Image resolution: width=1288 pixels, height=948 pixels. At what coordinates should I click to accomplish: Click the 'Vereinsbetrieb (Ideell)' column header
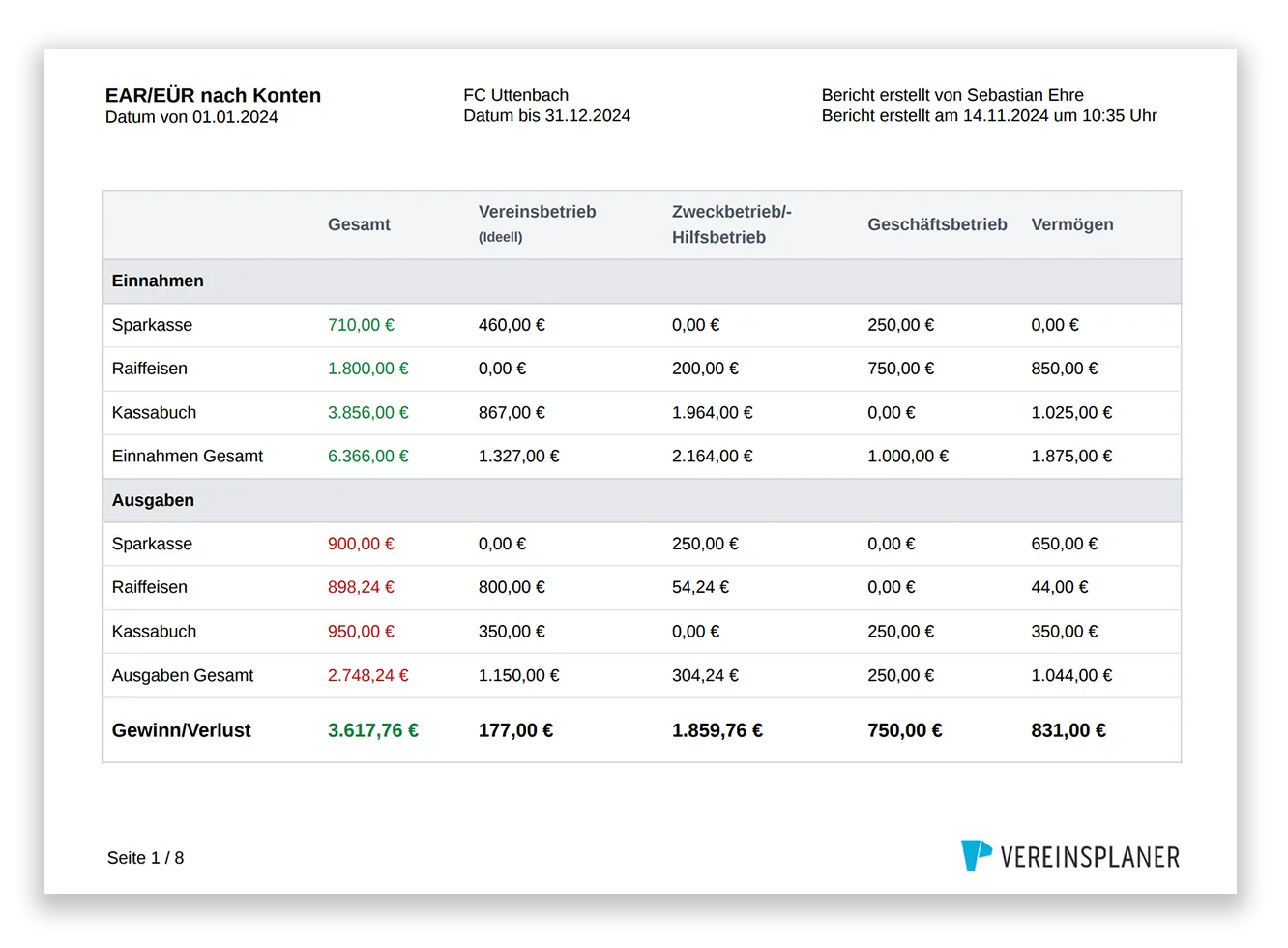(537, 223)
